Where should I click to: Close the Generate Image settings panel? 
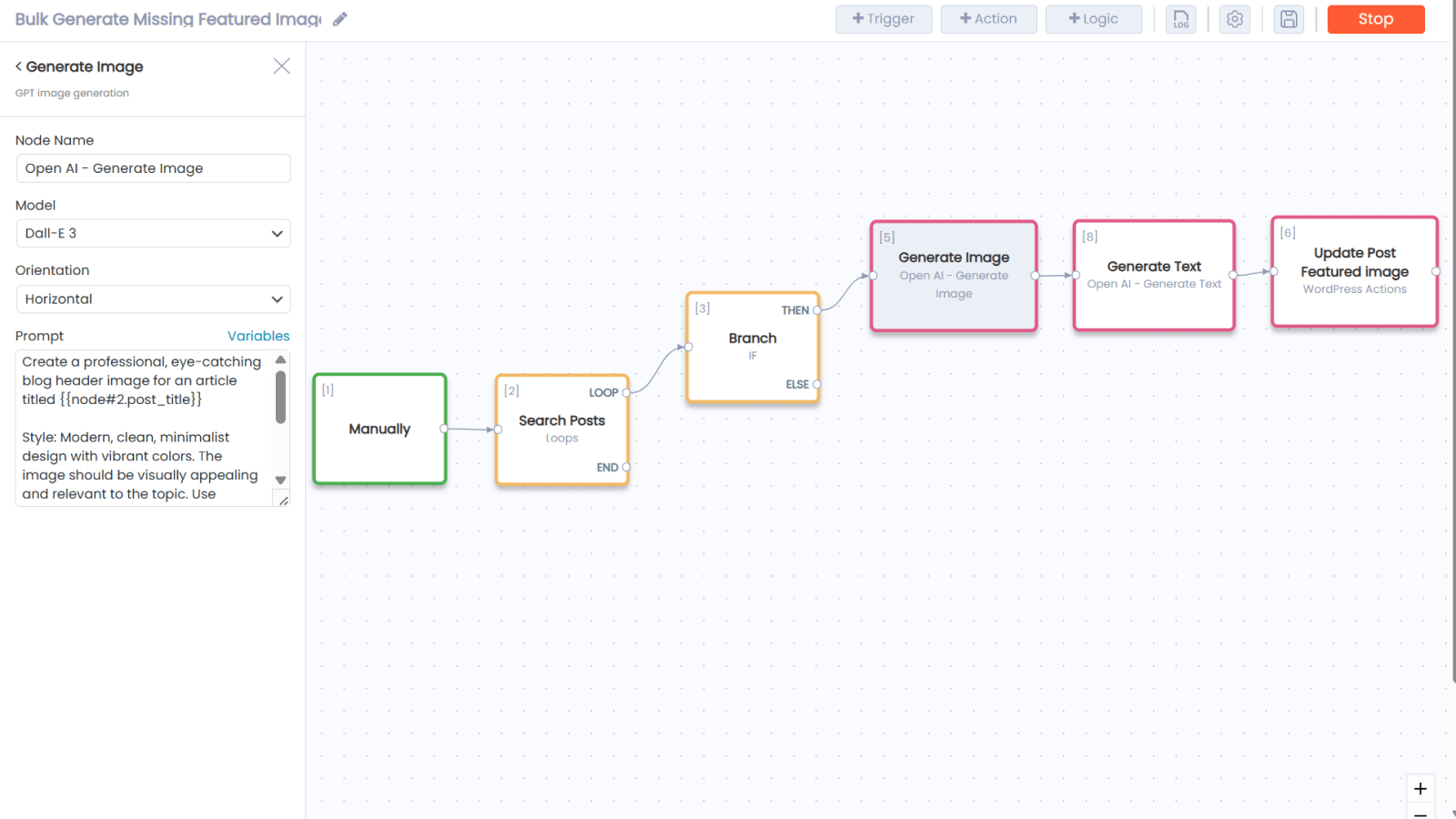point(281,66)
